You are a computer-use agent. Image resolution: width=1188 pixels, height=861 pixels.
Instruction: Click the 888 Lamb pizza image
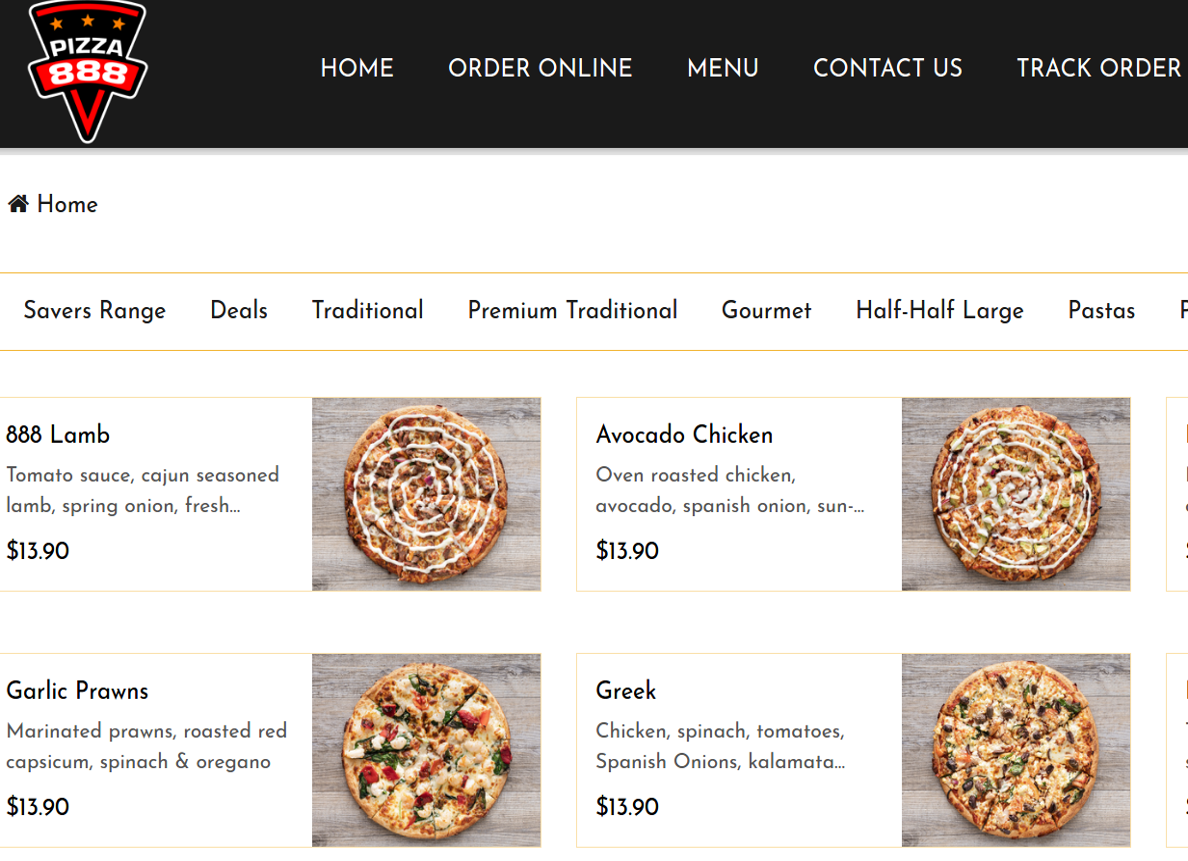pyautogui.click(x=427, y=494)
